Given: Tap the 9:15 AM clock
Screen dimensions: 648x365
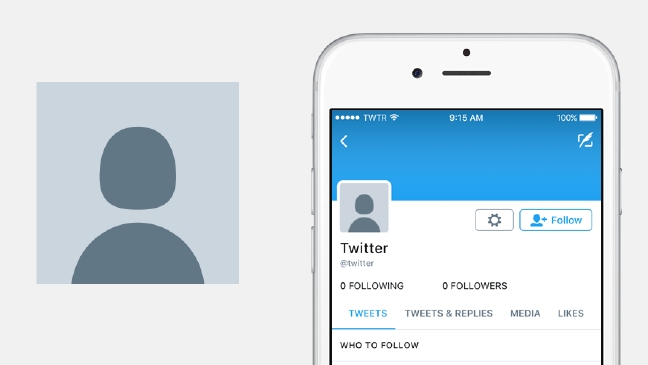Looking at the screenshot, I should pyautogui.click(x=466, y=118).
